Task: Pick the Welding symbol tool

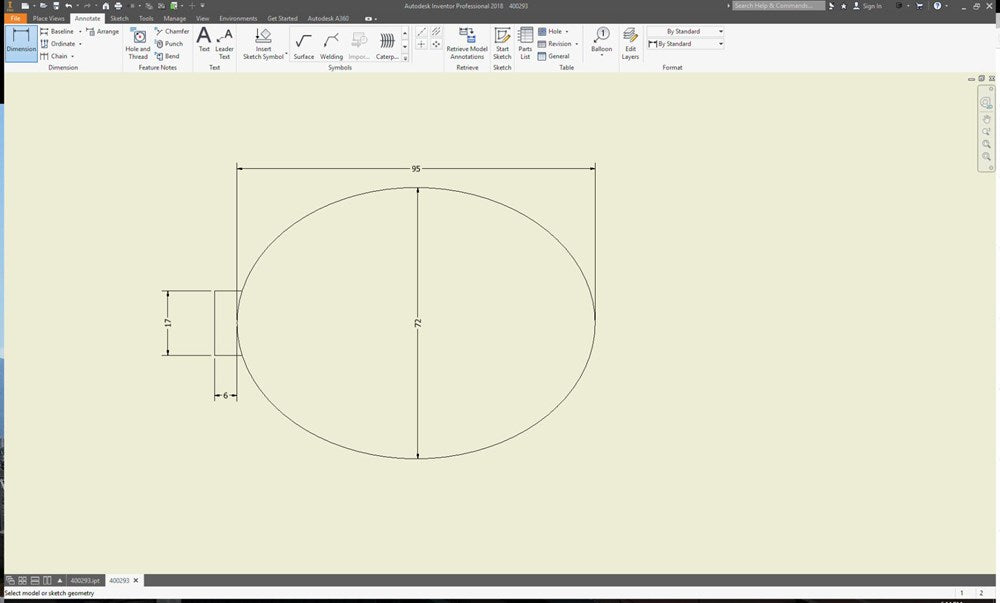Action: 331,43
